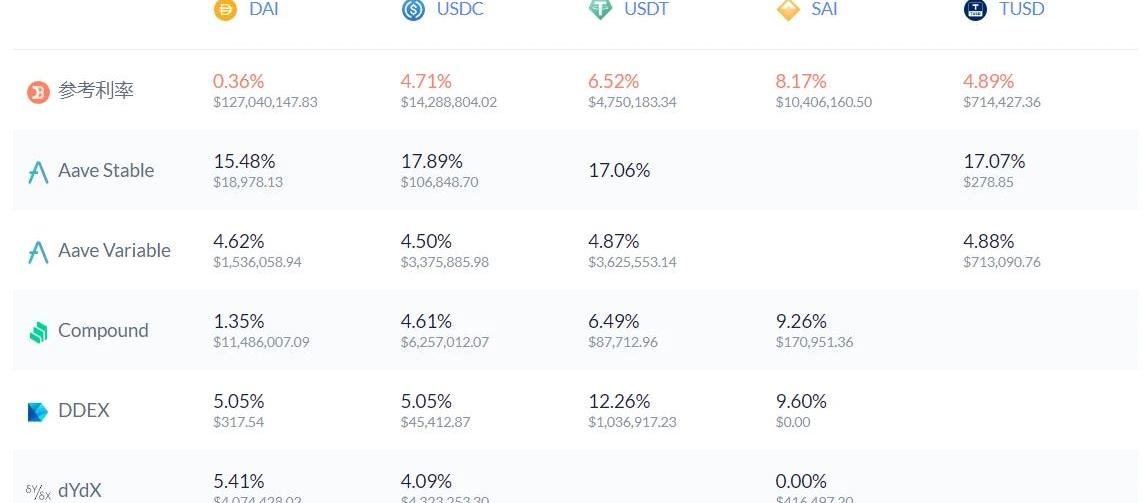Screen dimensions: 1143x503
Task: Click the DDEX logo icon
Action: [38, 411]
